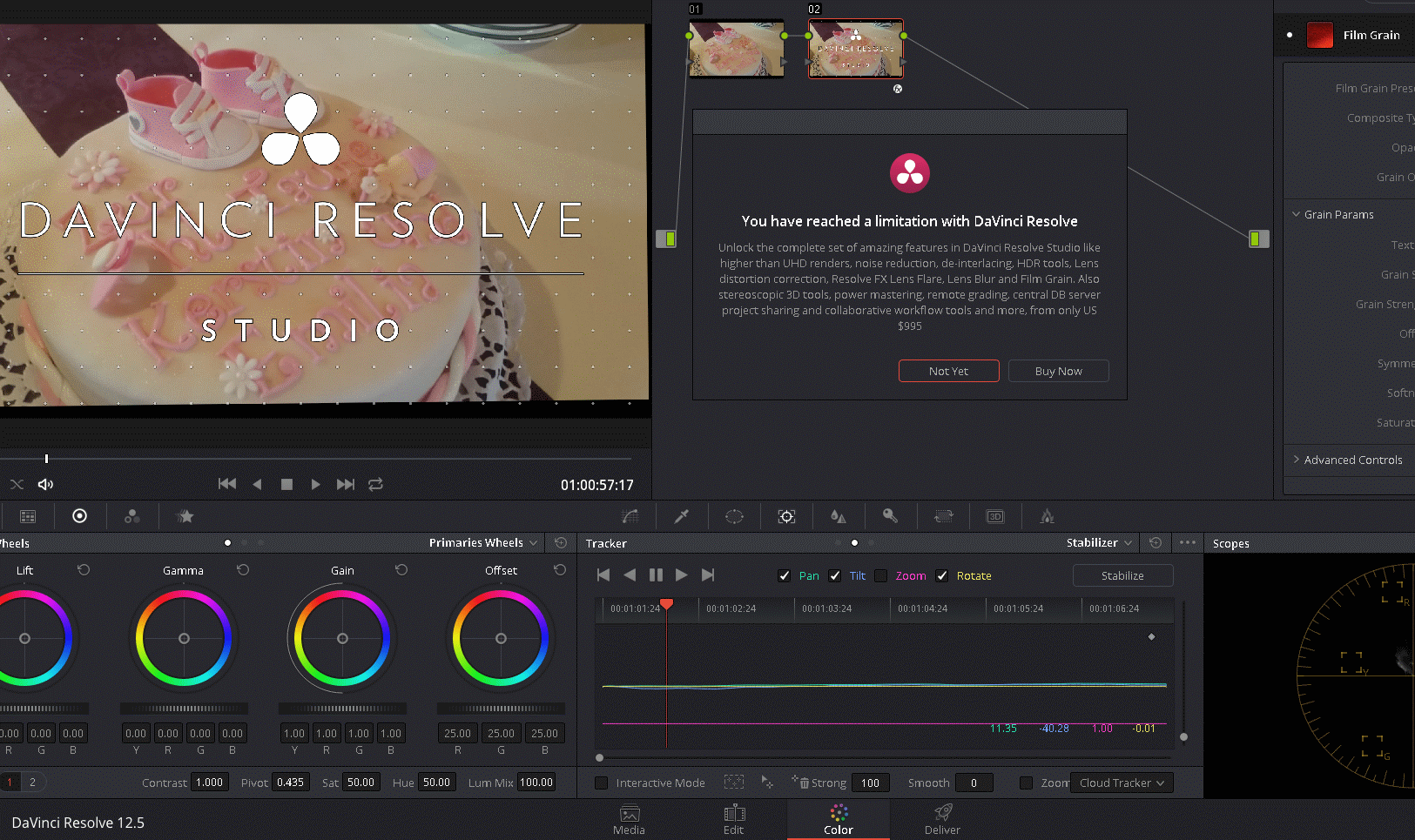Toggle the Pan tracking checkbox
Viewport: 1415px width, 840px height.
[785, 575]
